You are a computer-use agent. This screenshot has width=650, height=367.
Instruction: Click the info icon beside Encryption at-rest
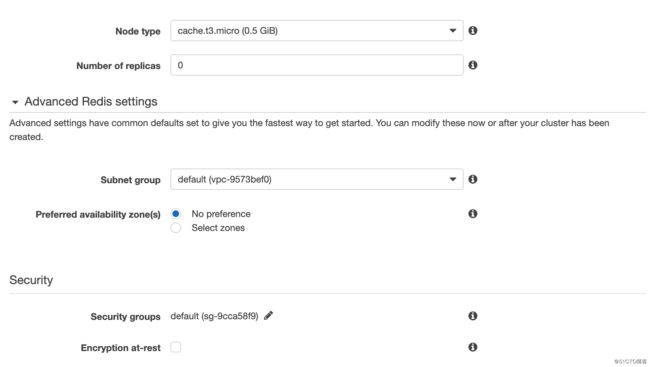coord(473,347)
